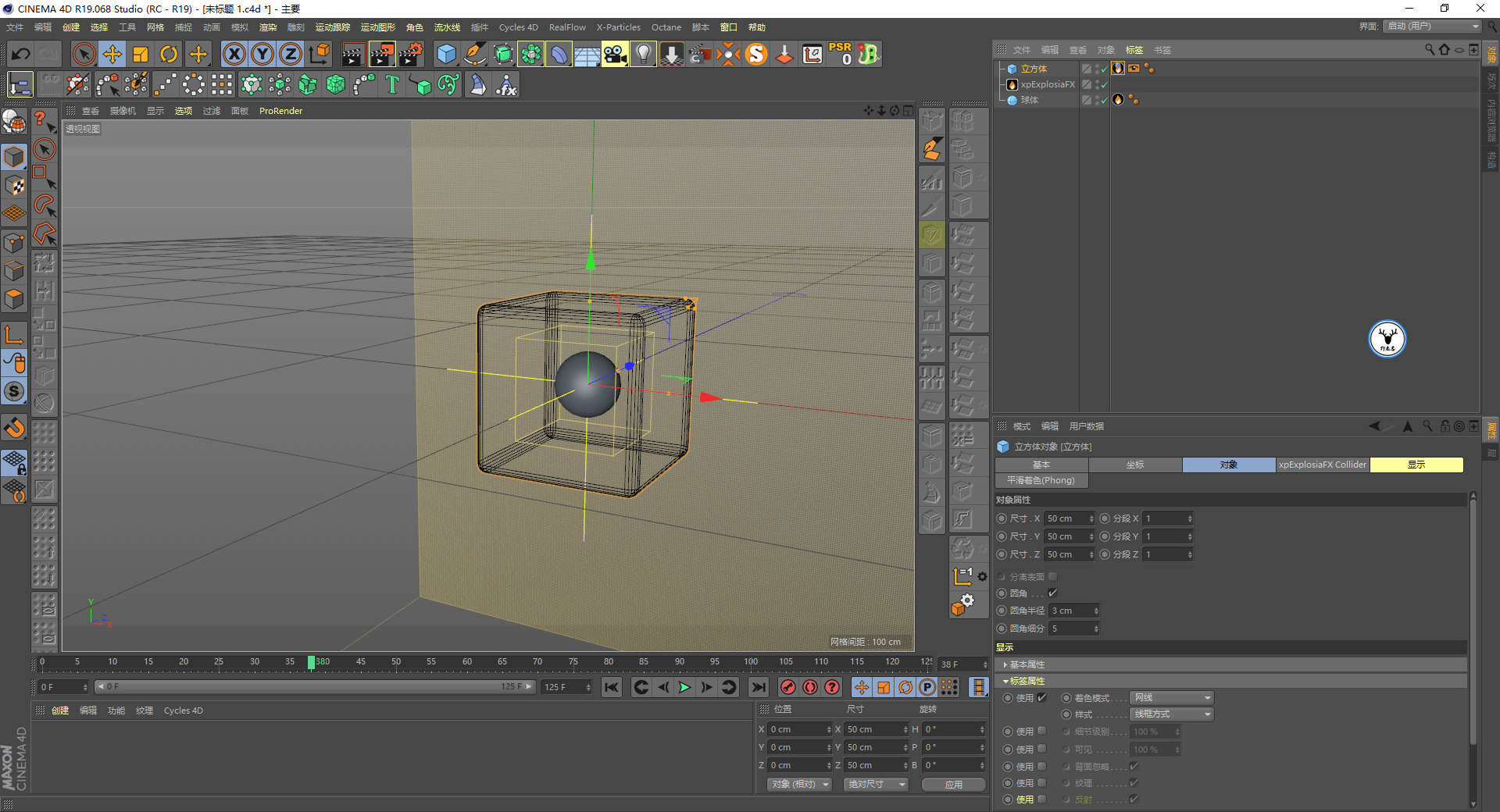The height and width of the screenshot is (812, 1500).
Task: Click the search magnifier in Object Manager
Action: tap(1430, 50)
